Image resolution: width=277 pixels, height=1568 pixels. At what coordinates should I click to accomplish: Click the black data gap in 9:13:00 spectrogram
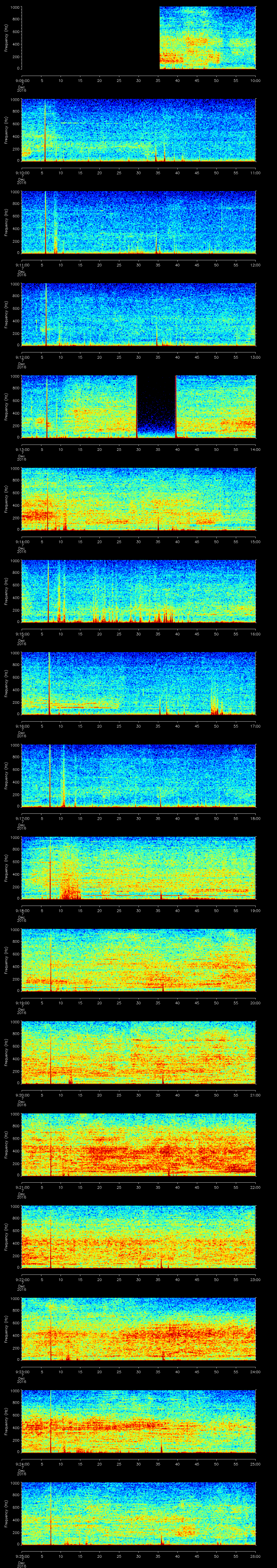pyautogui.click(x=156, y=407)
